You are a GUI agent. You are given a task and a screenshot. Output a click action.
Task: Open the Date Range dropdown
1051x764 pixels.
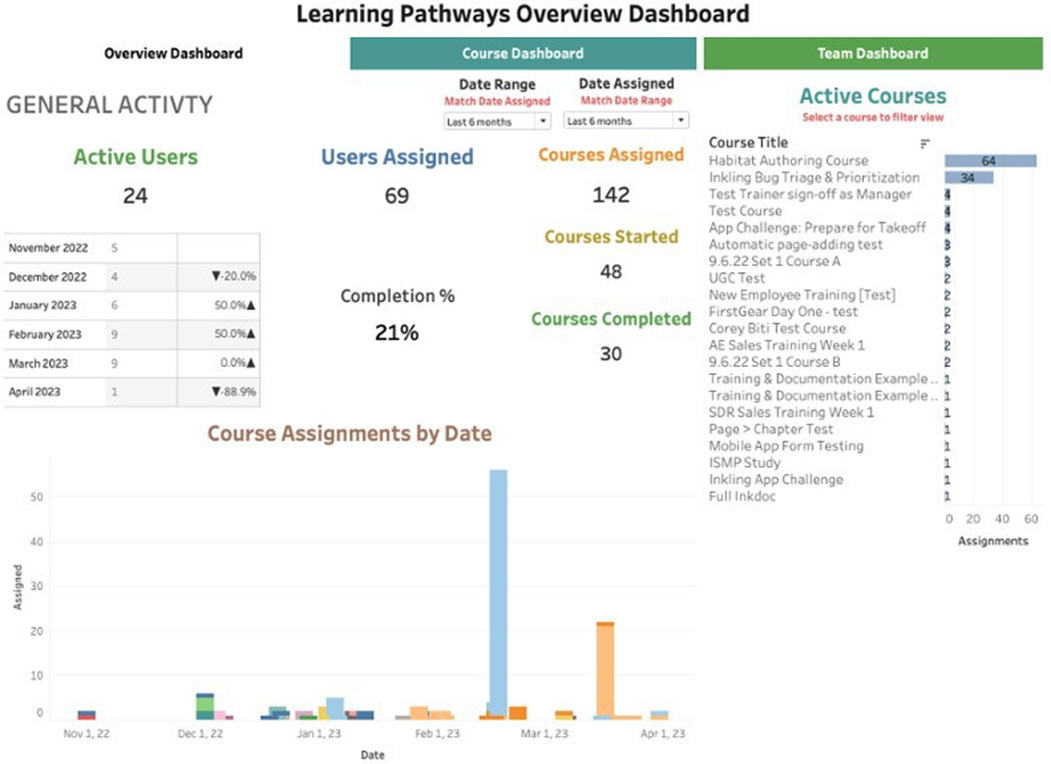pos(497,121)
